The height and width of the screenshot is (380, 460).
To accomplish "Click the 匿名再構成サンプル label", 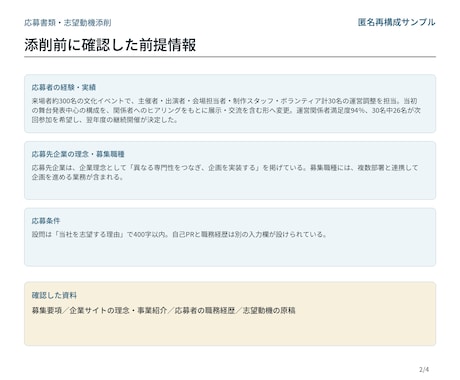I will click(397, 22).
